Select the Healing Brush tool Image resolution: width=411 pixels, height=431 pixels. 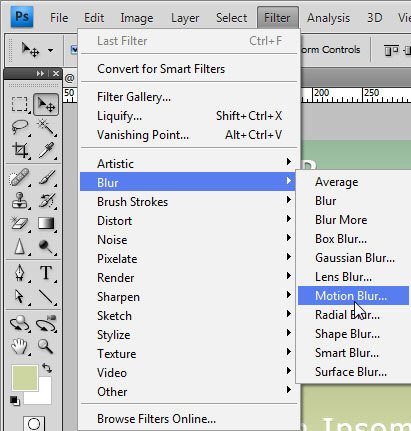(19, 177)
